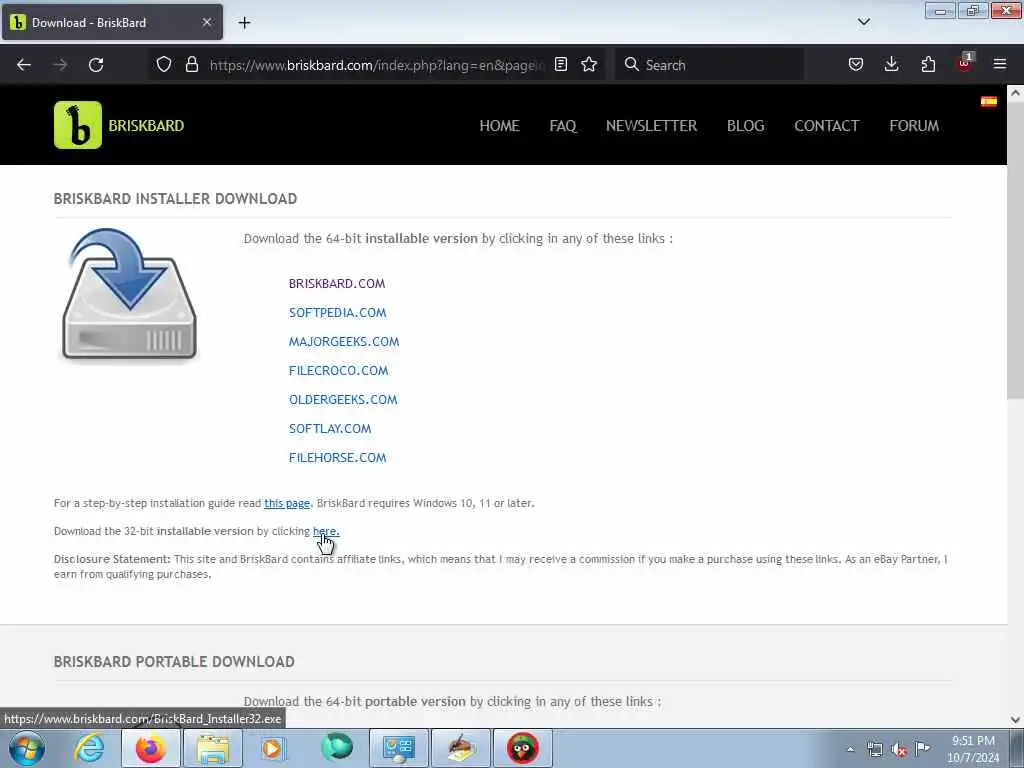Viewport: 1024px width, 768px height.
Task: Open the Firefox hamburger menu
Action: coord(1000,64)
